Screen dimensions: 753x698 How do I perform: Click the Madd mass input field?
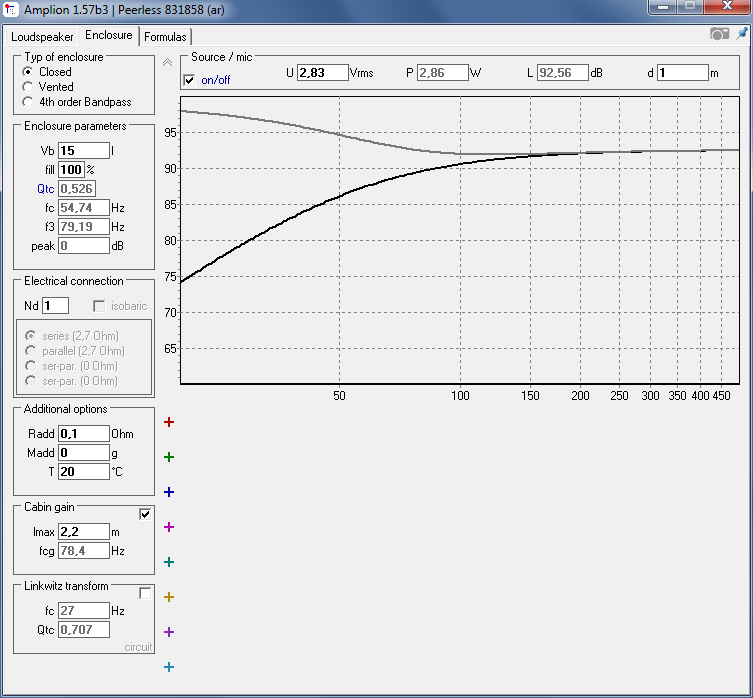[x=84, y=453]
